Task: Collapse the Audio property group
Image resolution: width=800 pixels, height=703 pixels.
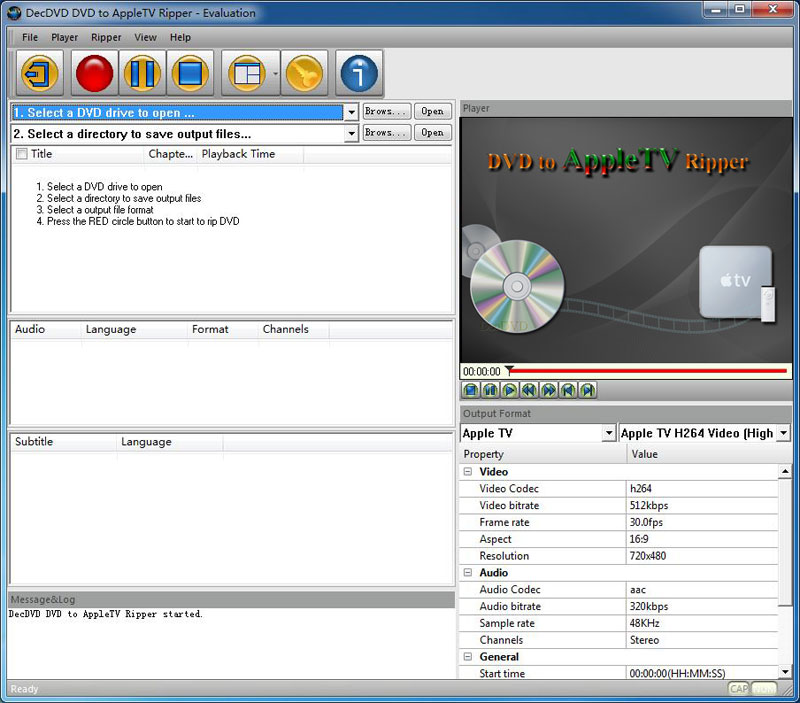Action: 467,573
